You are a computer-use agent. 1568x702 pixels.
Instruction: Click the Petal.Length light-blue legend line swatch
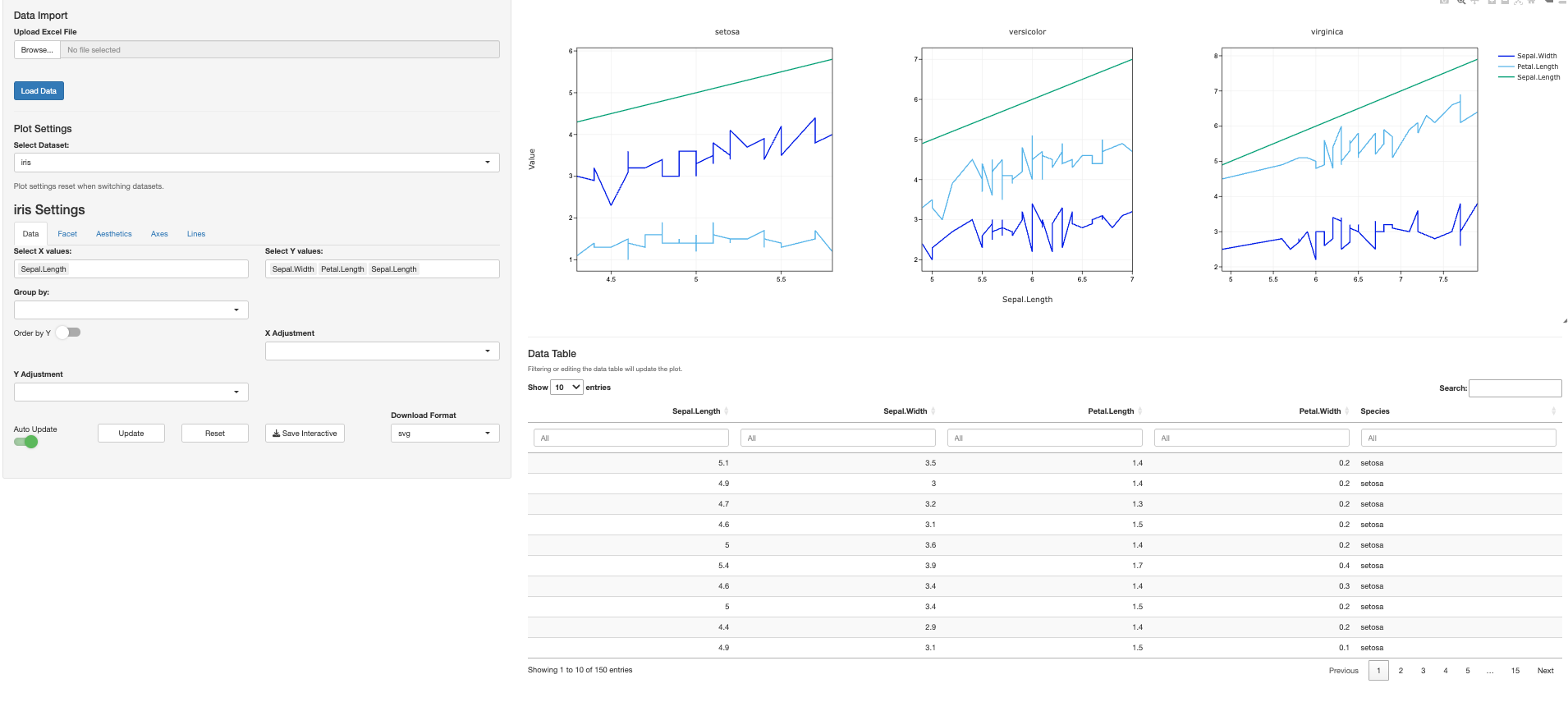[x=1506, y=67]
